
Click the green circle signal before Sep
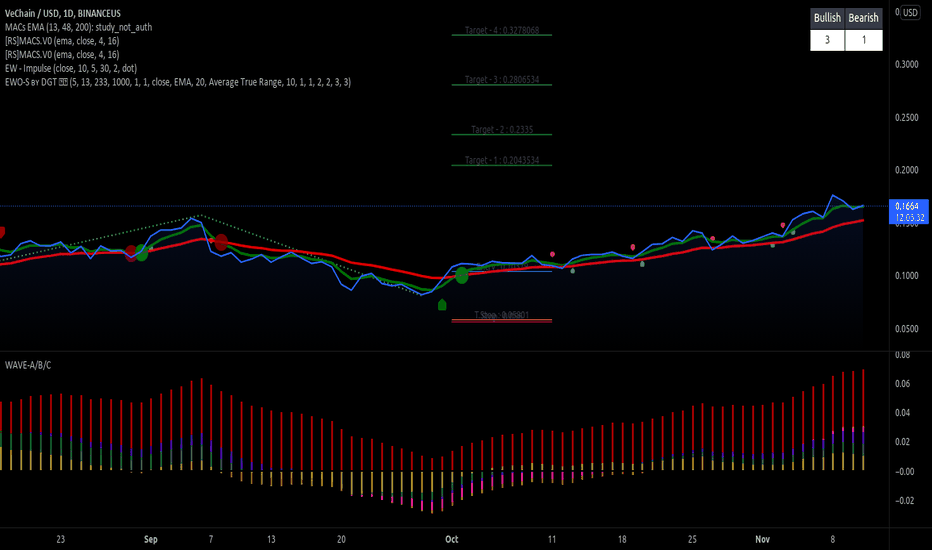pos(141,253)
